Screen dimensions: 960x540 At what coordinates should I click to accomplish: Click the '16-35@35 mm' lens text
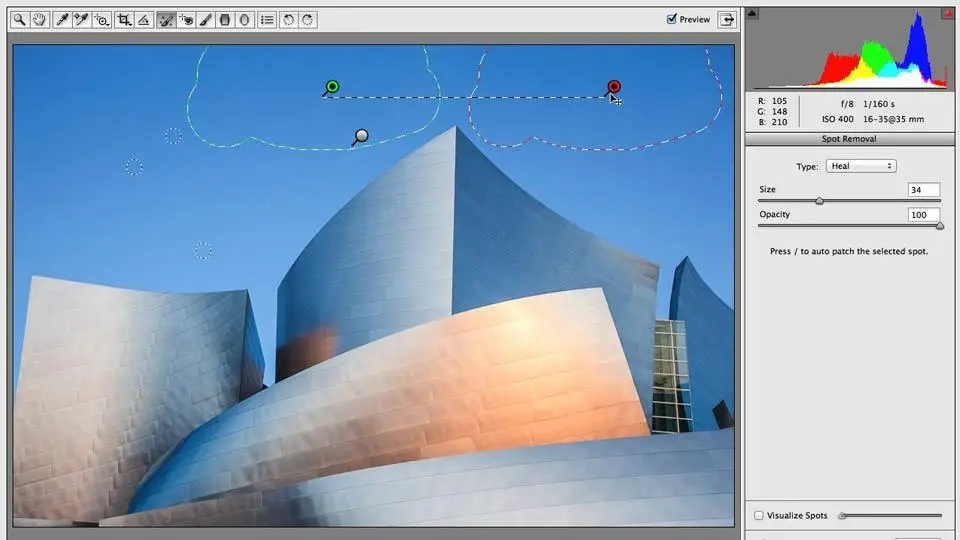tap(893, 119)
